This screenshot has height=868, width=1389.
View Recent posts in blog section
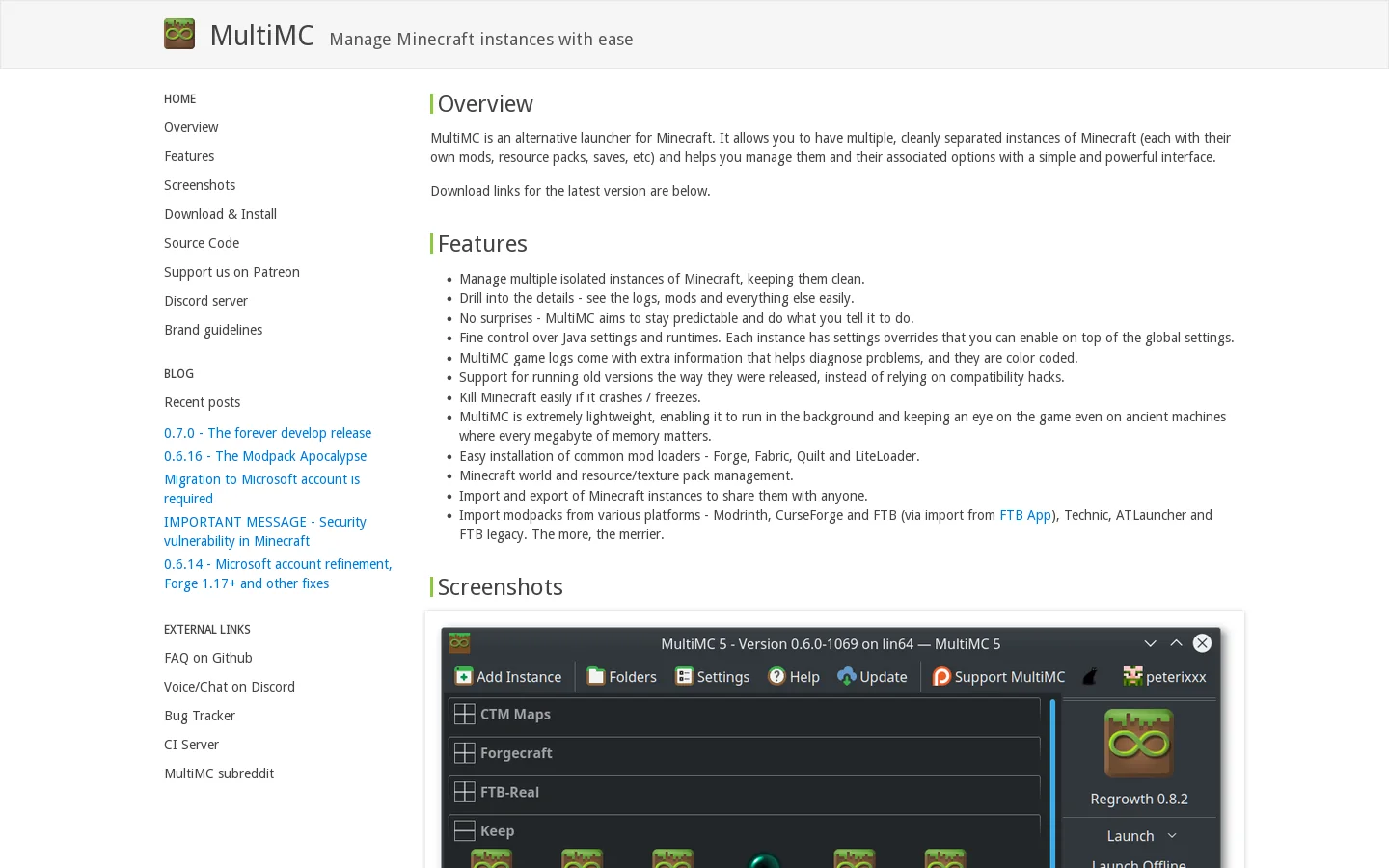202,402
